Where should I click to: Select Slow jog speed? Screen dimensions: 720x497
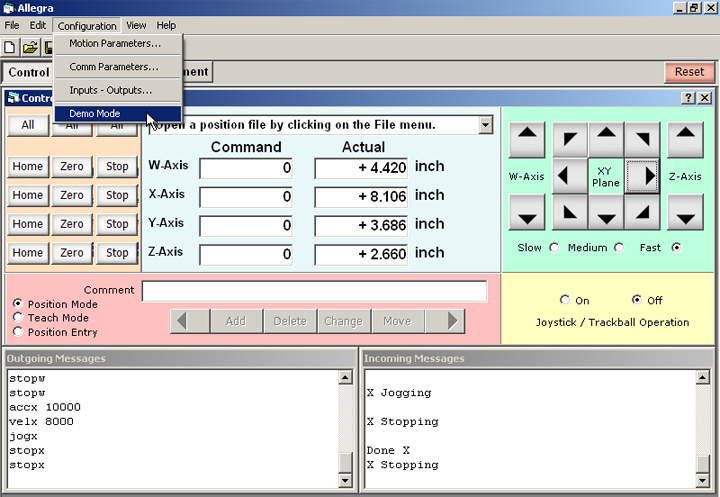(x=554, y=248)
